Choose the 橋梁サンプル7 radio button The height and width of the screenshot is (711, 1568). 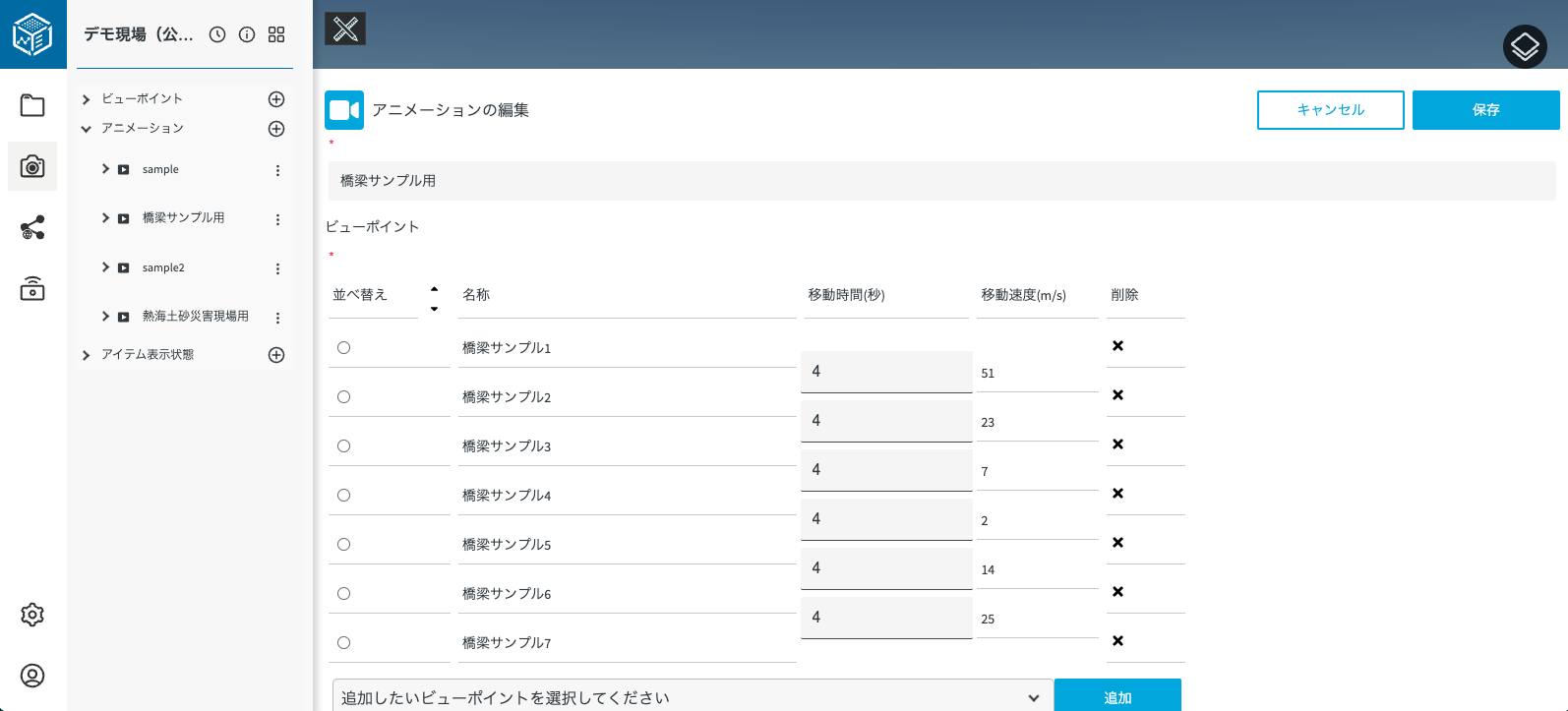point(343,642)
